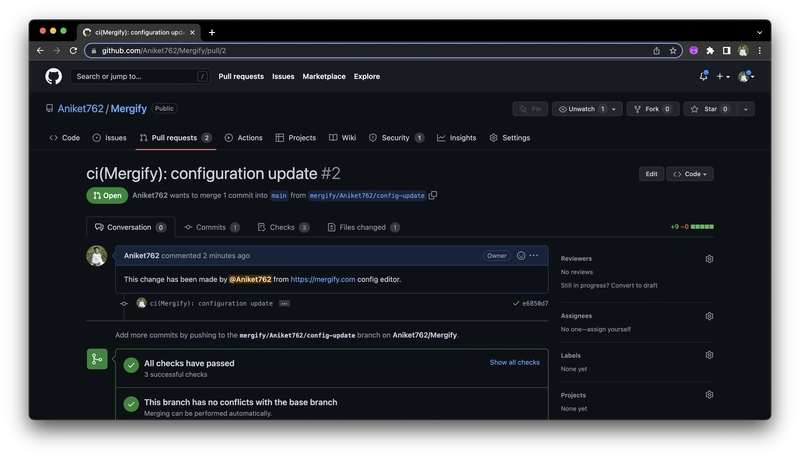Viewport: 800px width, 458px height.
Task: Open the Projects gear settings
Action: pyautogui.click(x=709, y=395)
